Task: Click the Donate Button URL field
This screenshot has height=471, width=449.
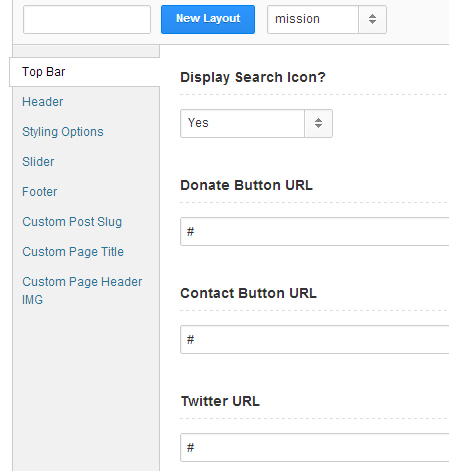Action: click(315, 232)
